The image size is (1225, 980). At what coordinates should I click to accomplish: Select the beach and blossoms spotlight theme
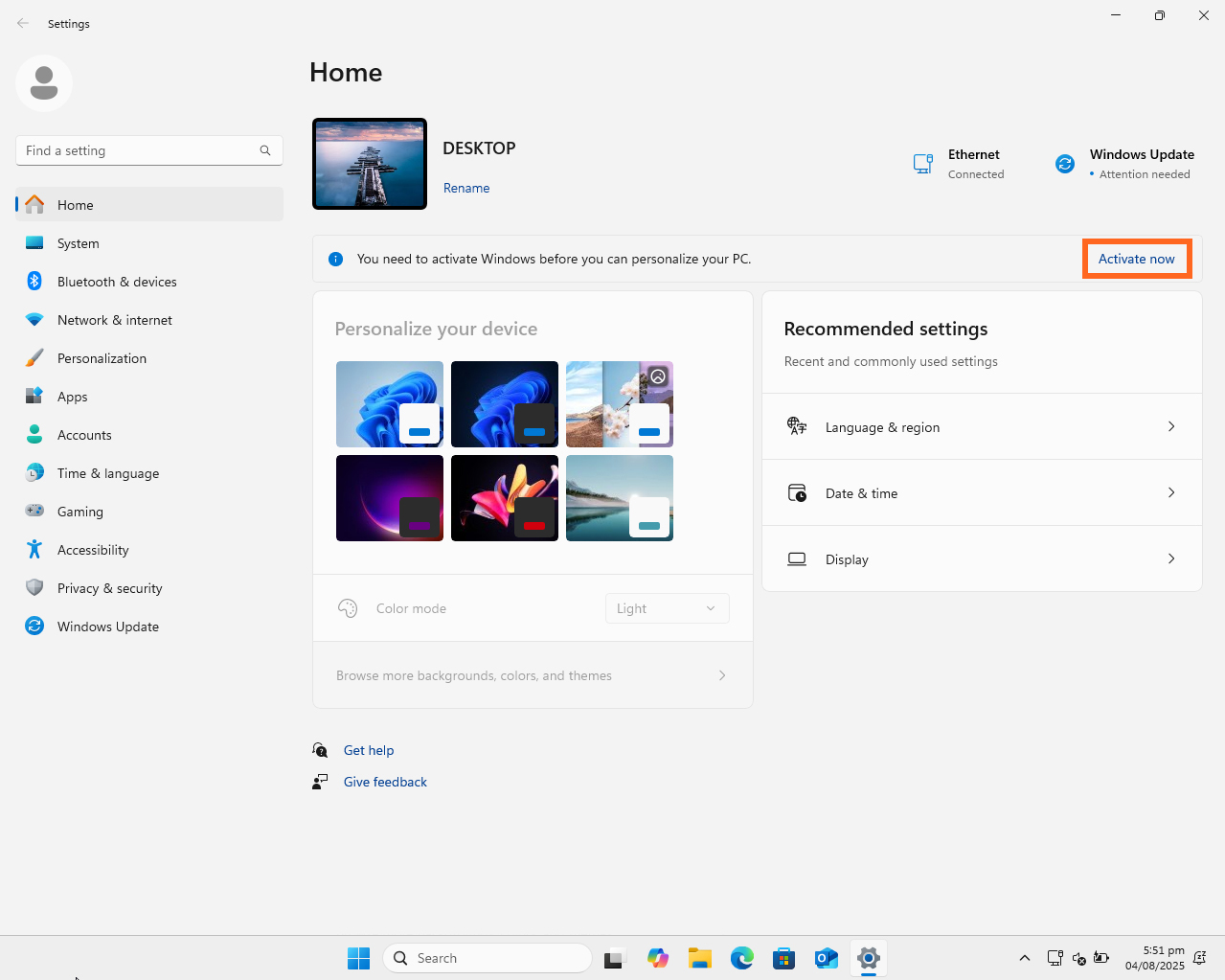click(x=620, y=404)
